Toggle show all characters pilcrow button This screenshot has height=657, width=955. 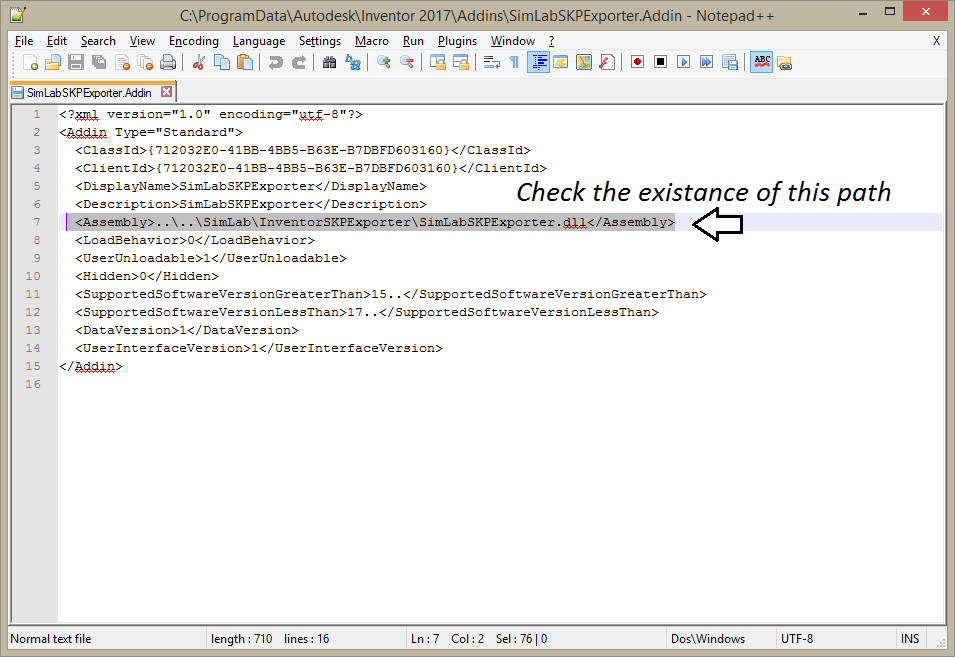(x=514, y=62)
